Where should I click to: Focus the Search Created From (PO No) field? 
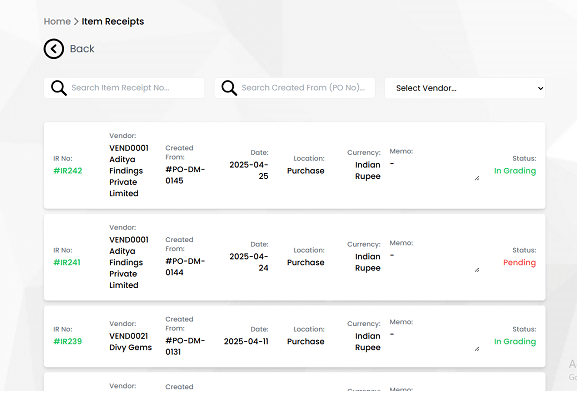coord(295,88)
